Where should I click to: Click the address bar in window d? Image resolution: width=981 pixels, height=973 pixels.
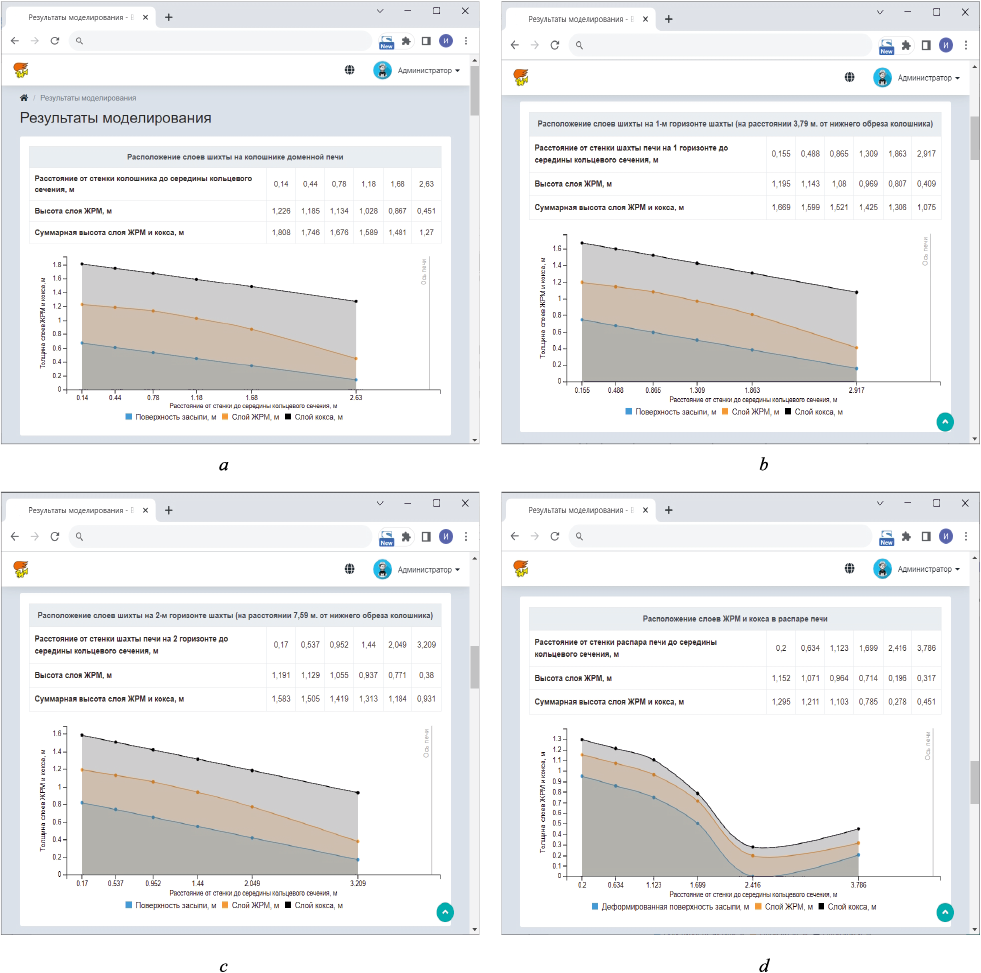coord(720,536)
